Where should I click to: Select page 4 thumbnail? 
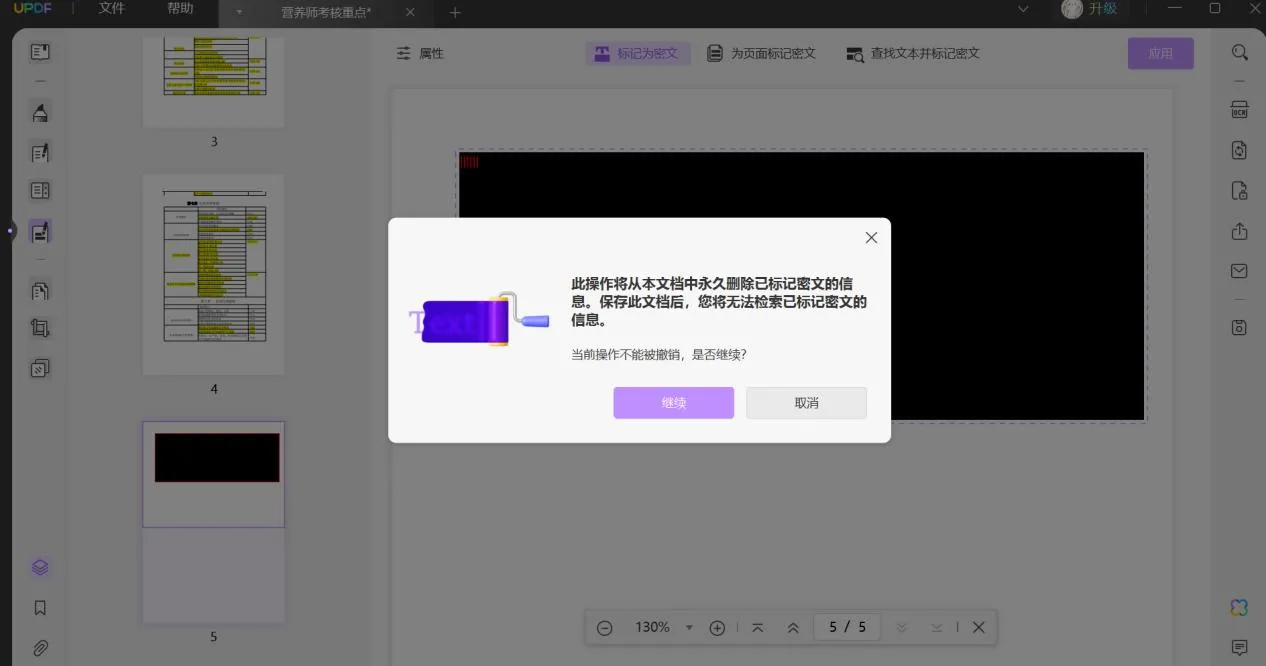tap(213, 275)
